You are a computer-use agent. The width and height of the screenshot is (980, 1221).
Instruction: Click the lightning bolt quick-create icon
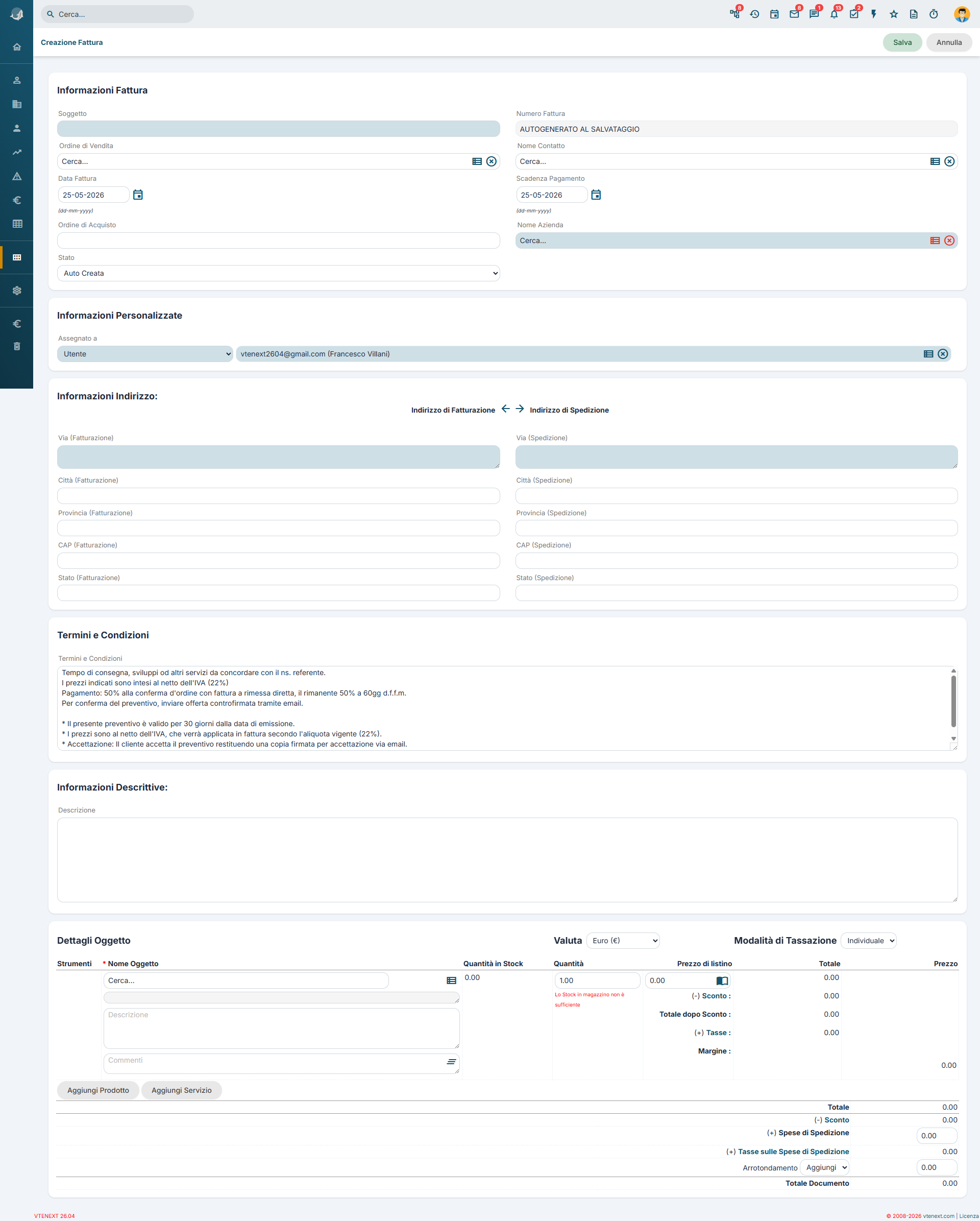(x=873, y=14)
